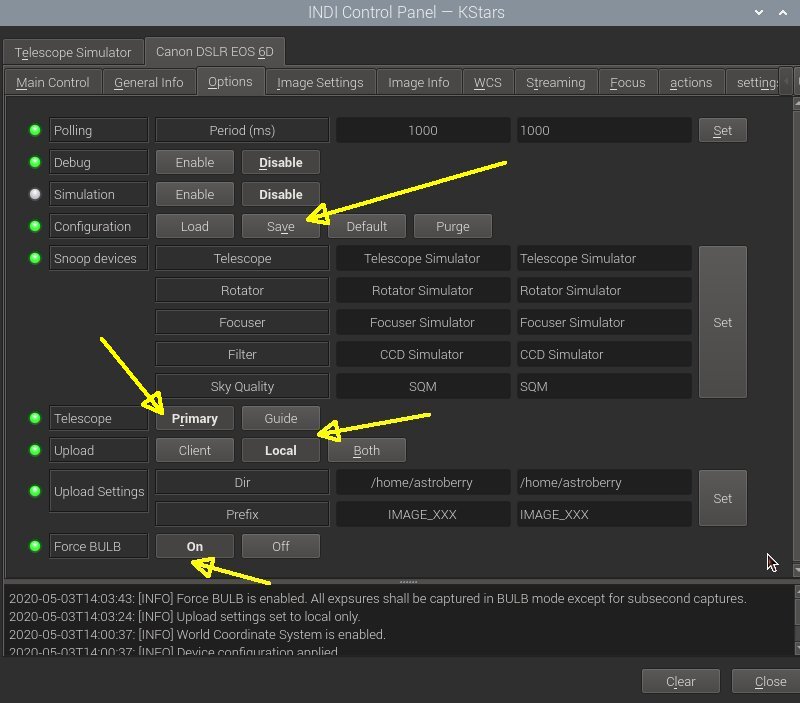Open the Image Info tab

418,82
